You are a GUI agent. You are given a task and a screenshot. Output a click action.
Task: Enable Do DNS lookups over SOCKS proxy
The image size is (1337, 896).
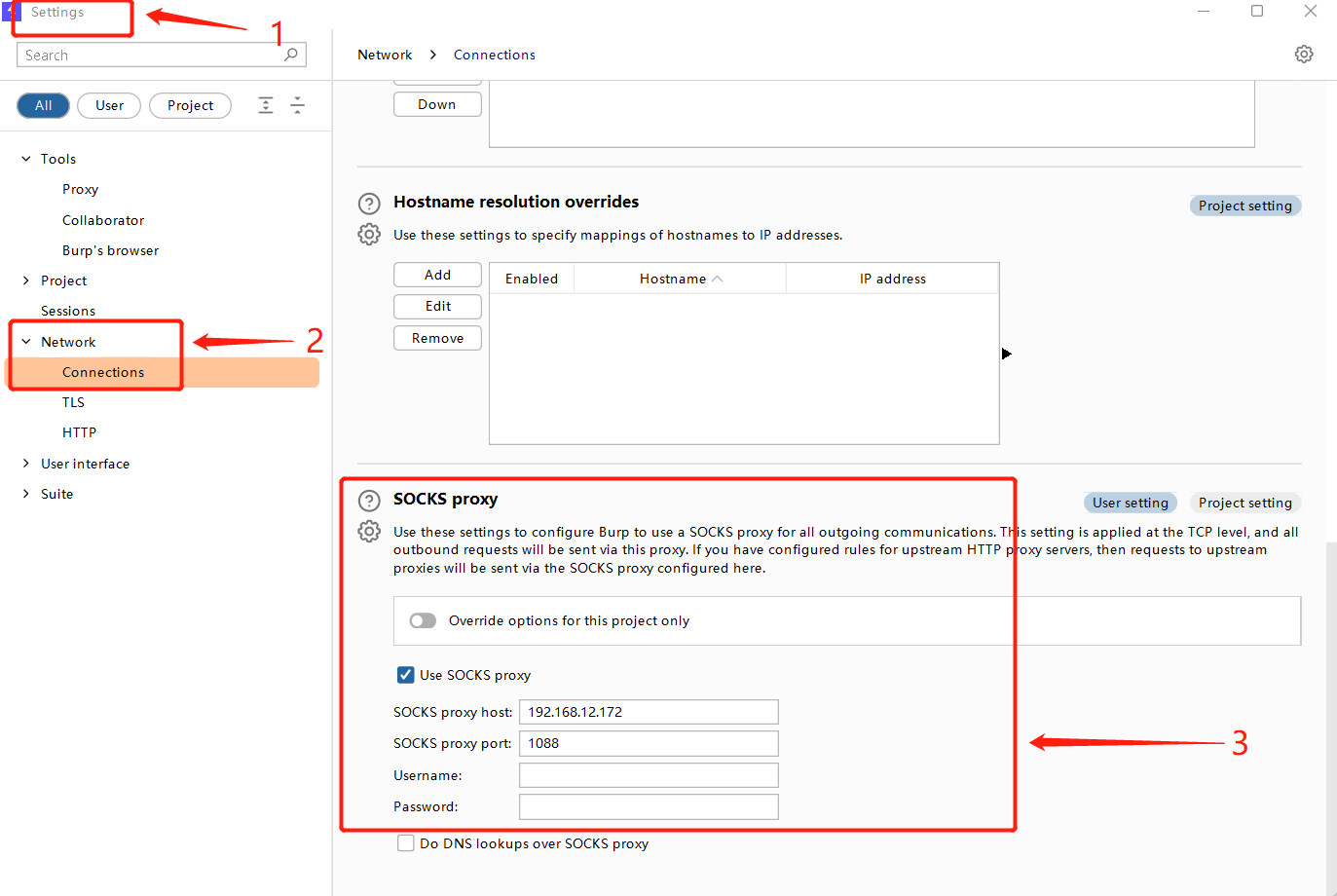pos(406,843)
